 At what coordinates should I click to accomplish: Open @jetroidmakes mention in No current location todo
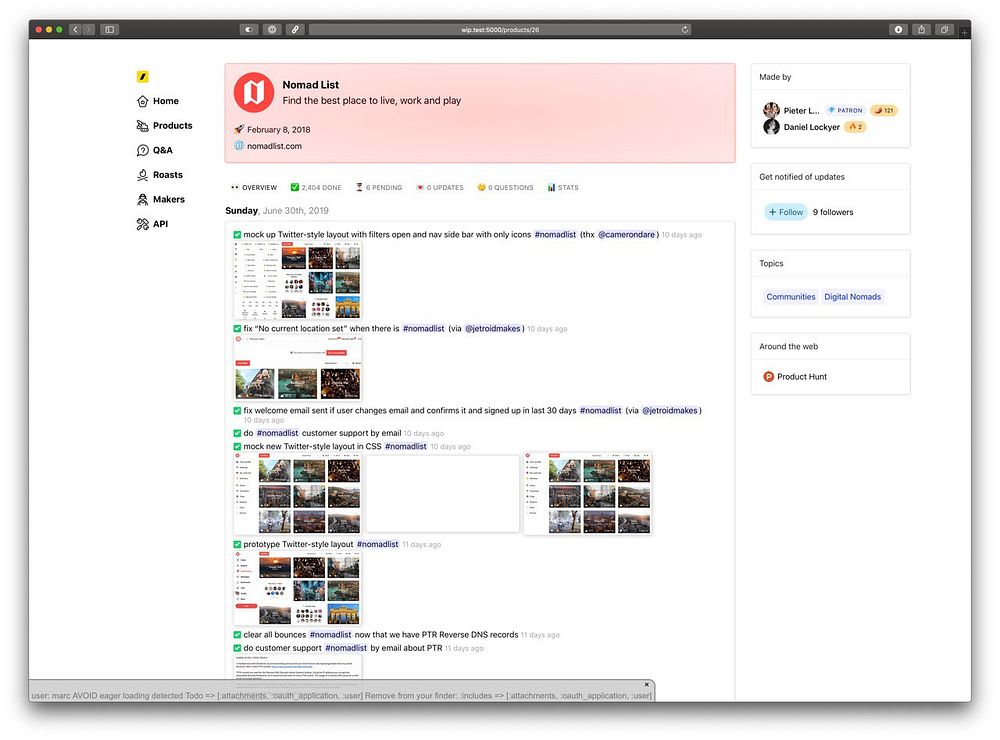[492, 329]
